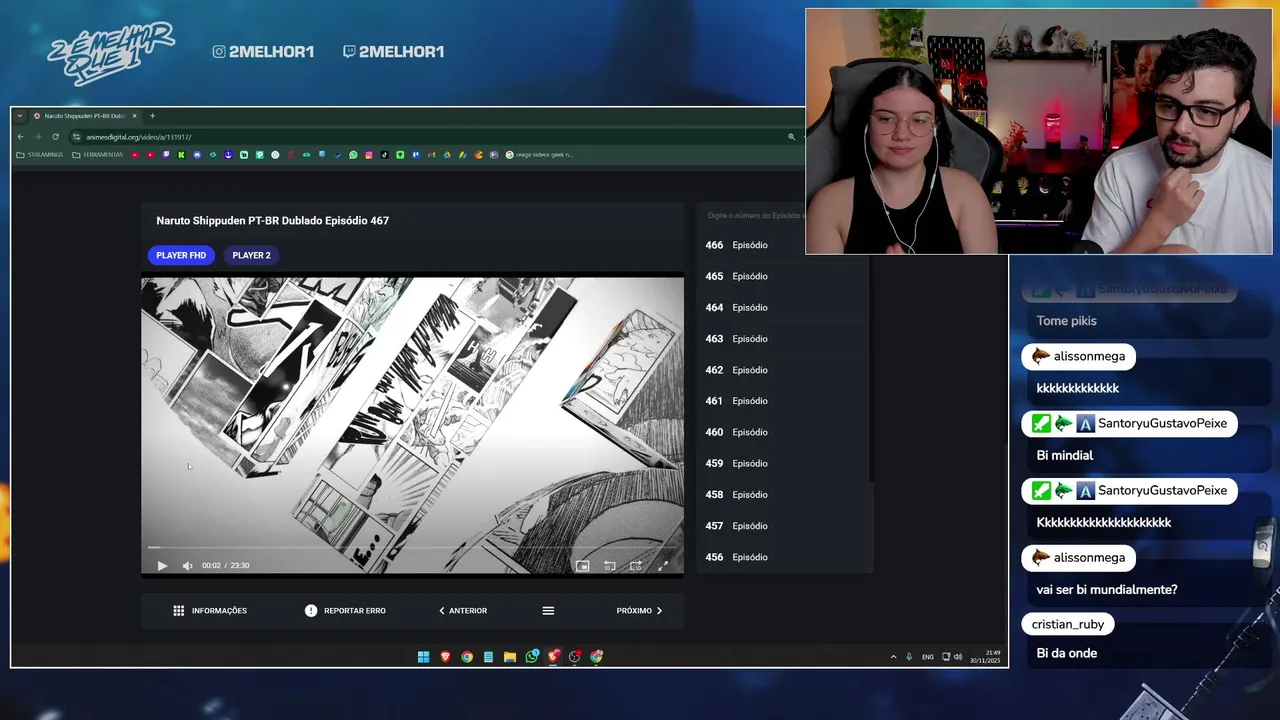Close the Naruto Shippuden browser tab
Image resolution: width=1280 pixels, height=720 pixels.
(134, 116)
